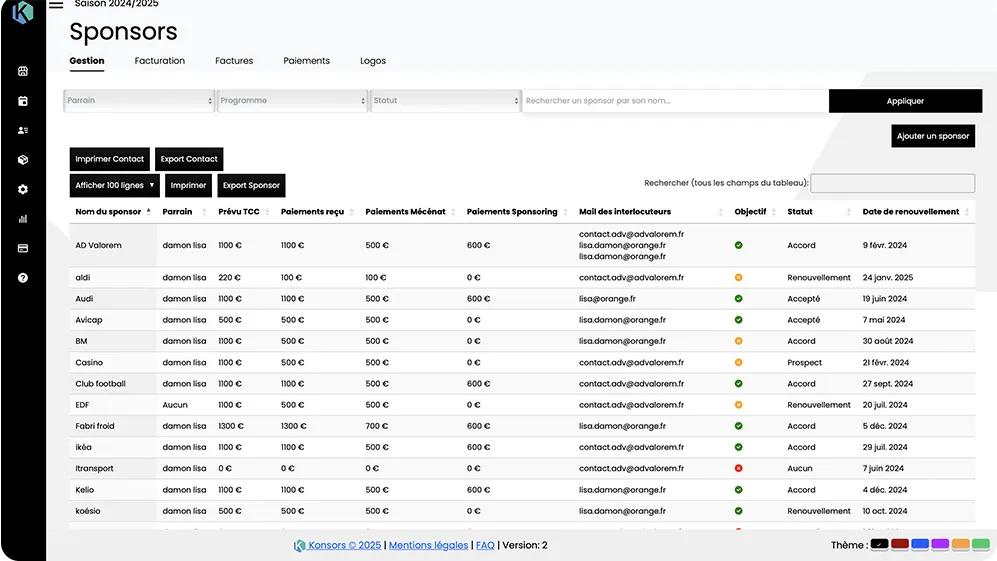Sort by Paiements Sponsoring column

click(x=516, y=212)
